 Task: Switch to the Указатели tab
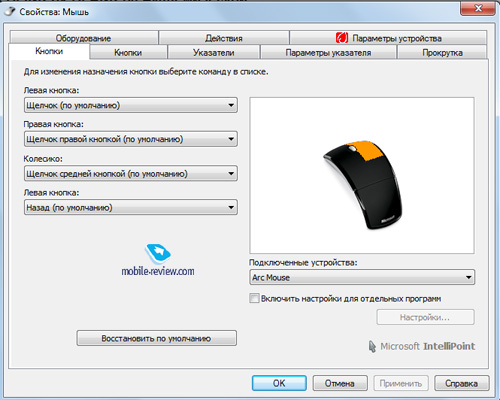pos(214,53)
